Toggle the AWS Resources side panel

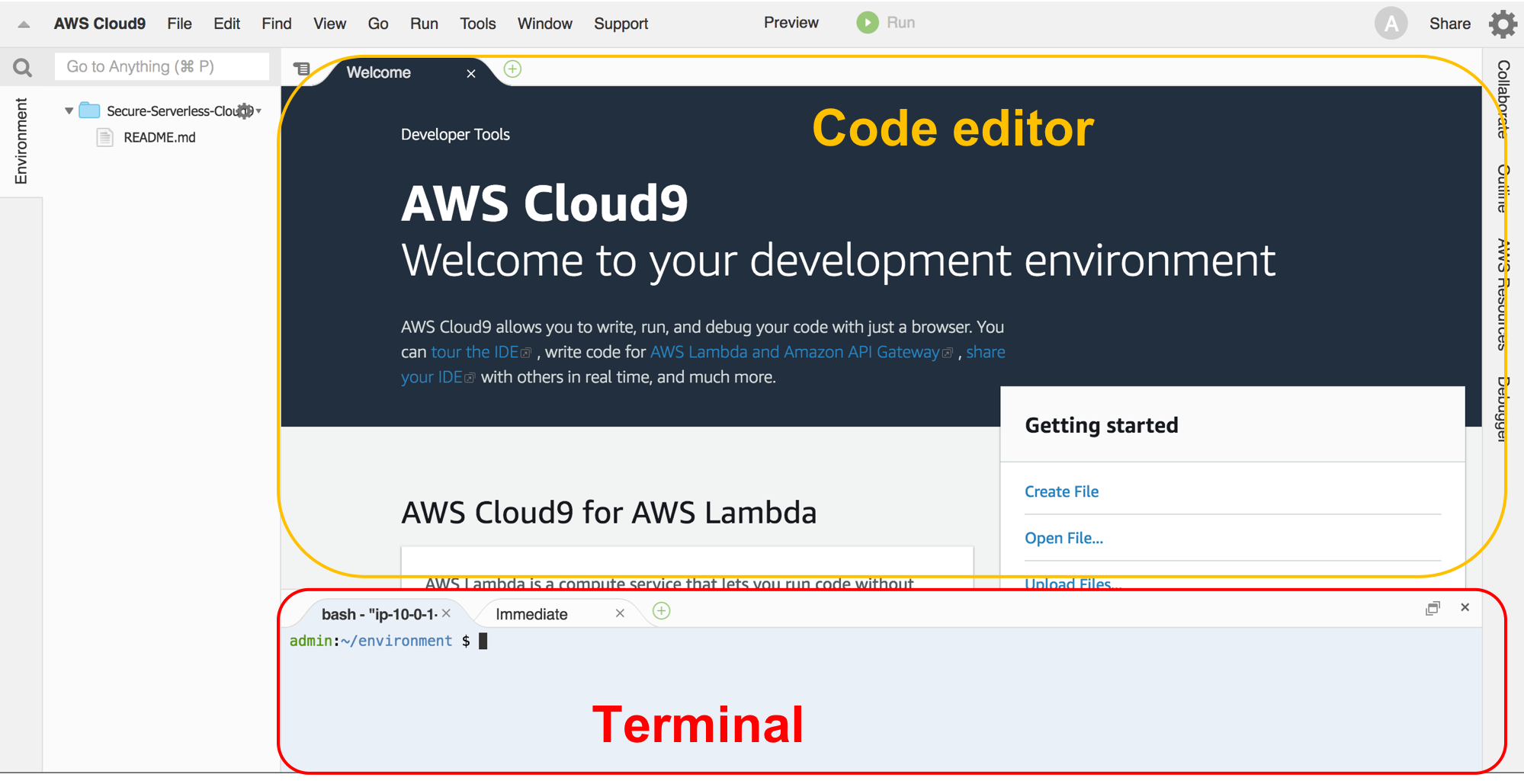pos(1503,296)
